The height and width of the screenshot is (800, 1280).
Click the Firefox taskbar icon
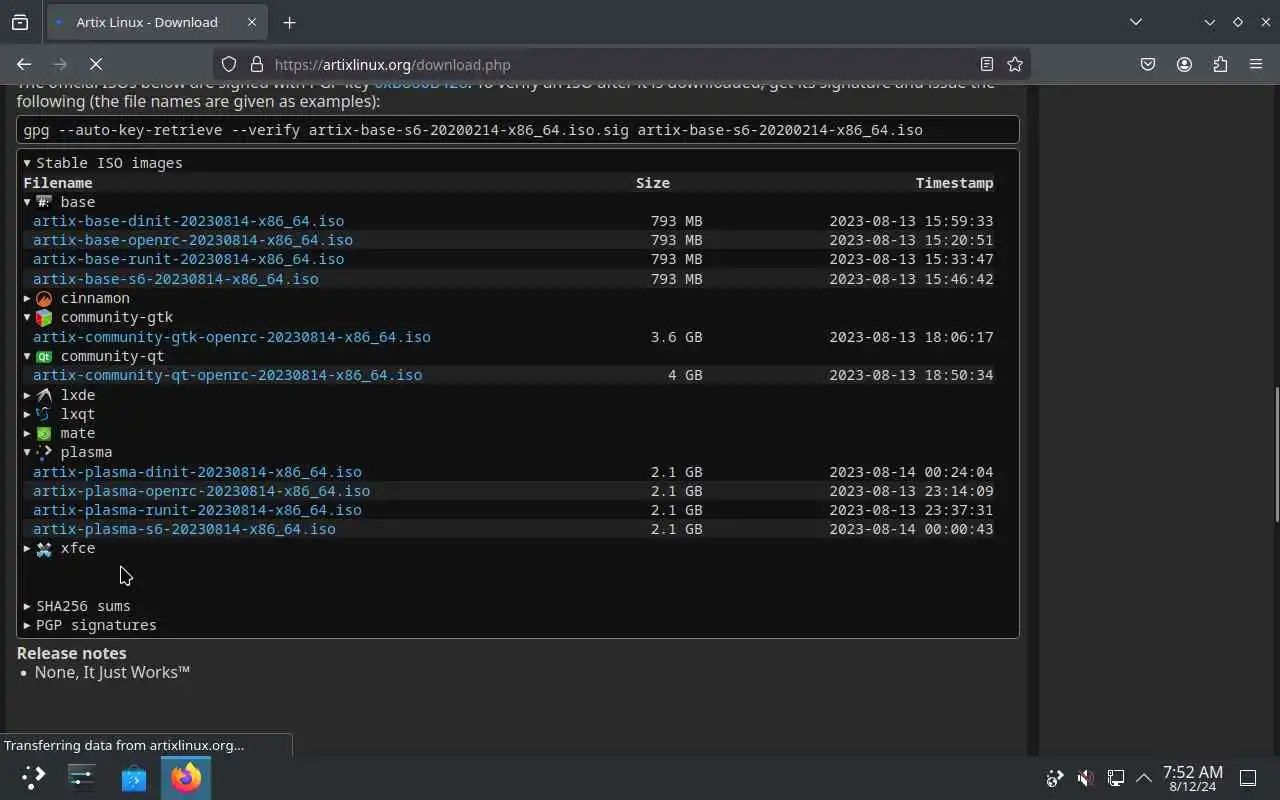[x=185, y=777]
